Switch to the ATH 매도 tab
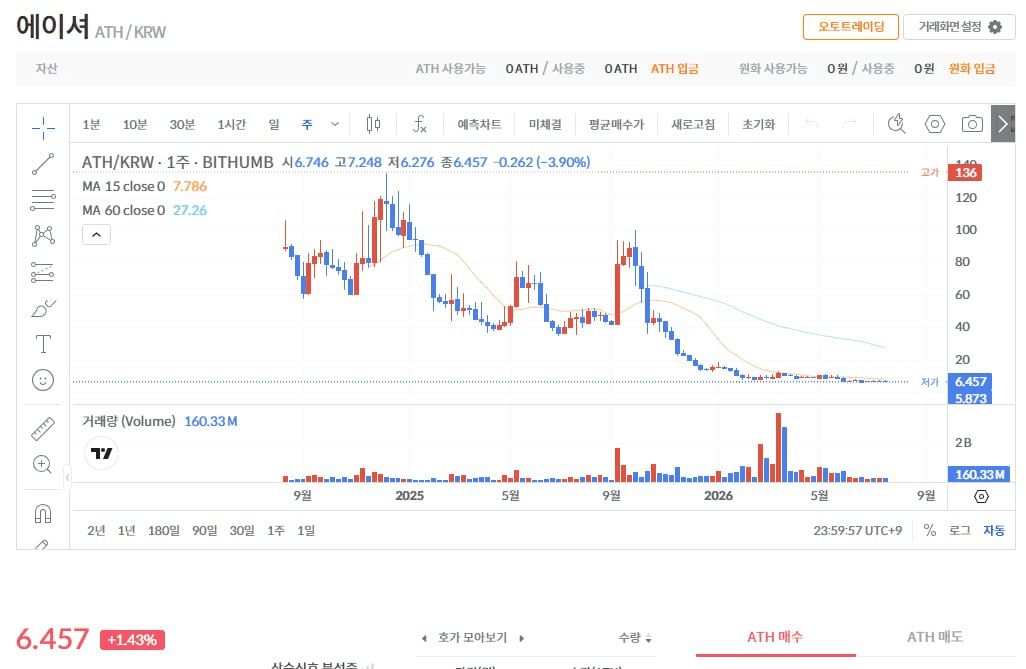Image resolution: width=1026 pixels, height=669 pixels. click(935, 637)
